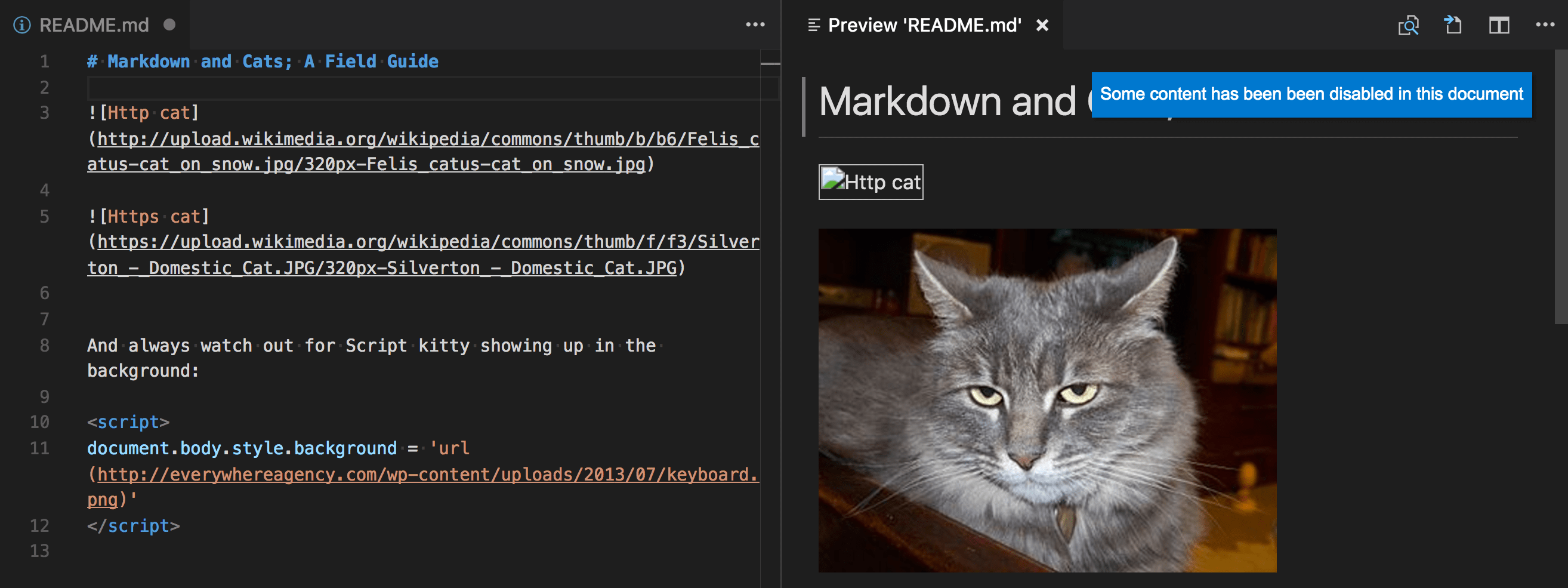The width and height of the screenshot is (1568, 588).
Task: Click the unsaved changes dot on README.md tab
Action: pos(169,25)
